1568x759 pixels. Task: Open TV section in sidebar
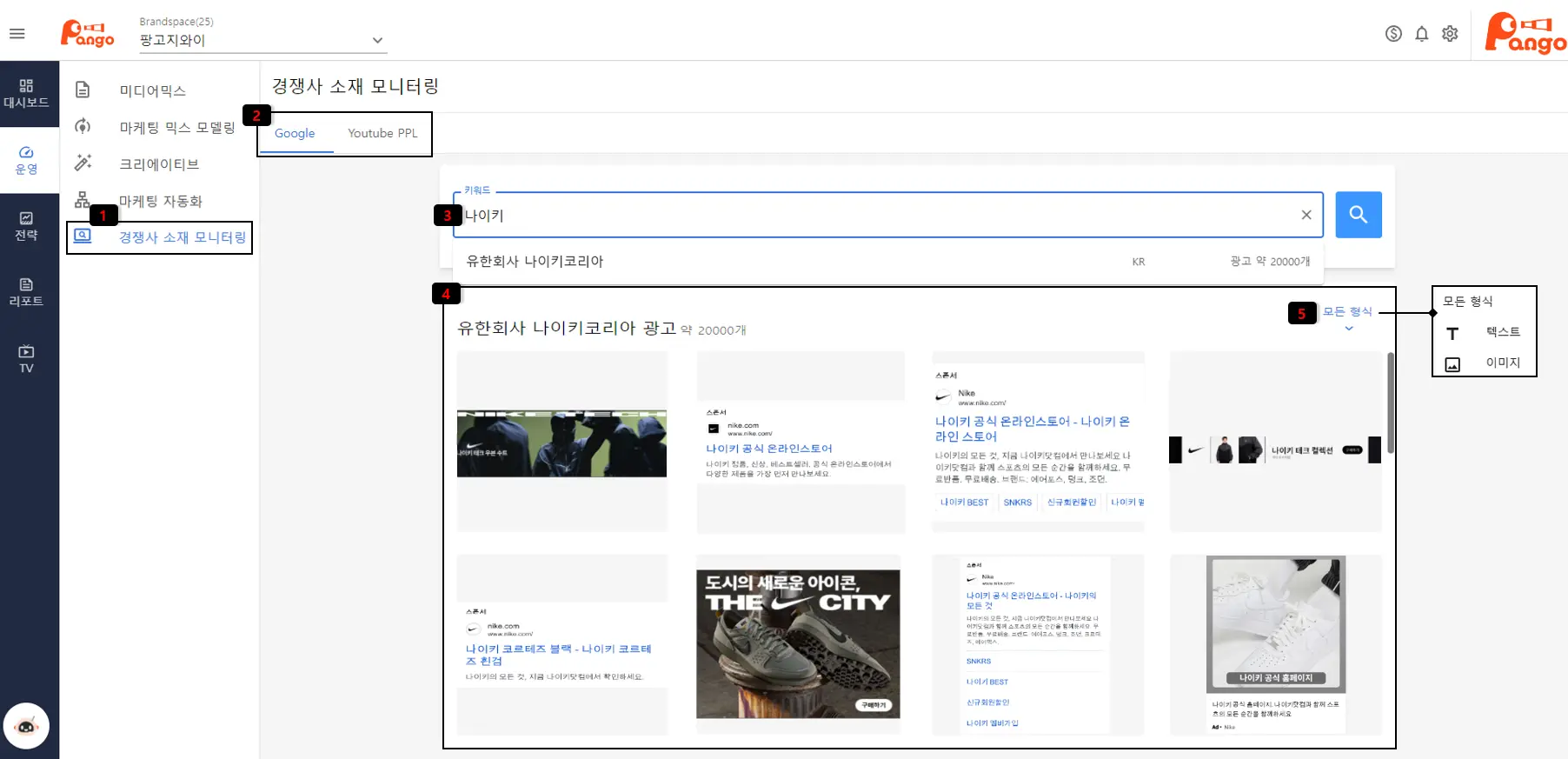26,359
